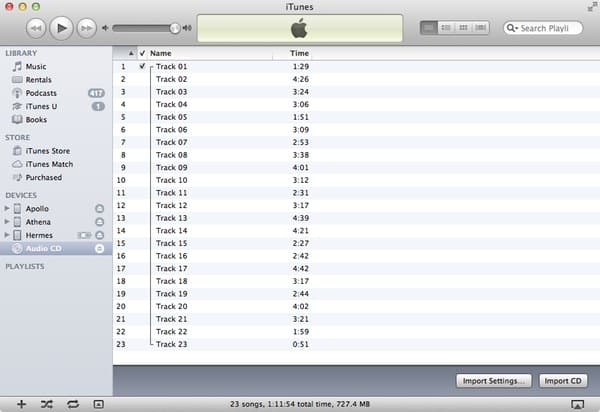The height and width of the screenshot is (412, 600).
Task: Click the volume slider knob
Action: [176, 28]
